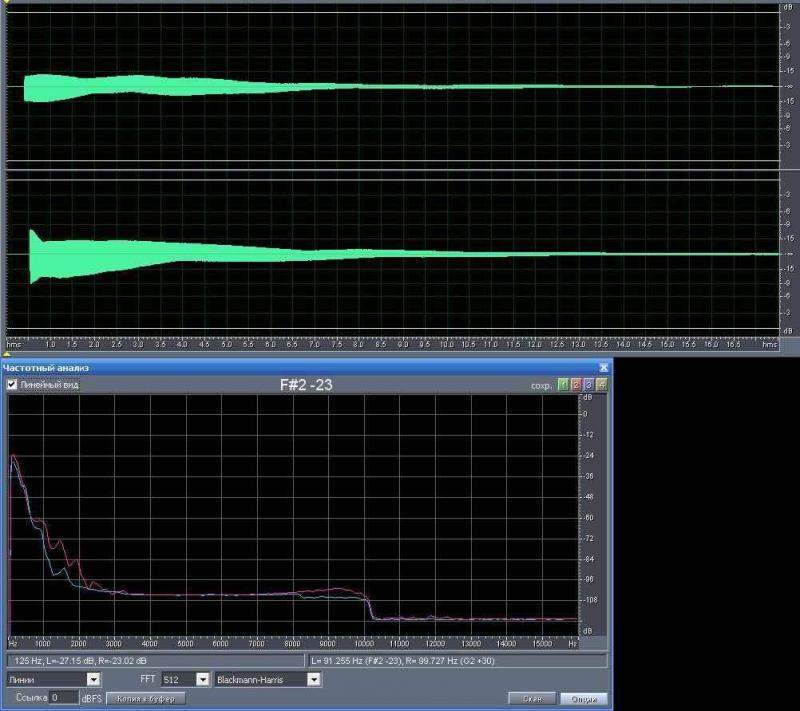This screenshot has width=800, height=711.
Task: Click the сохр. label
Action: pyautogui.click(x=541, y=386)
